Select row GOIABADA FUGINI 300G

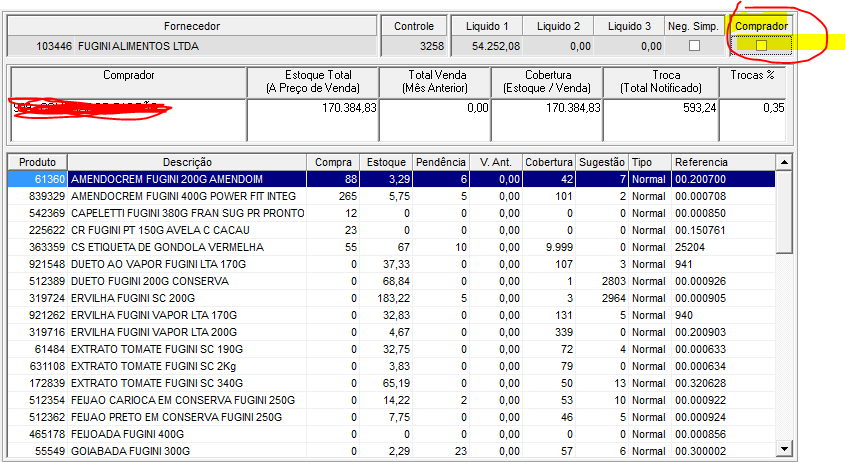(391, 451)
